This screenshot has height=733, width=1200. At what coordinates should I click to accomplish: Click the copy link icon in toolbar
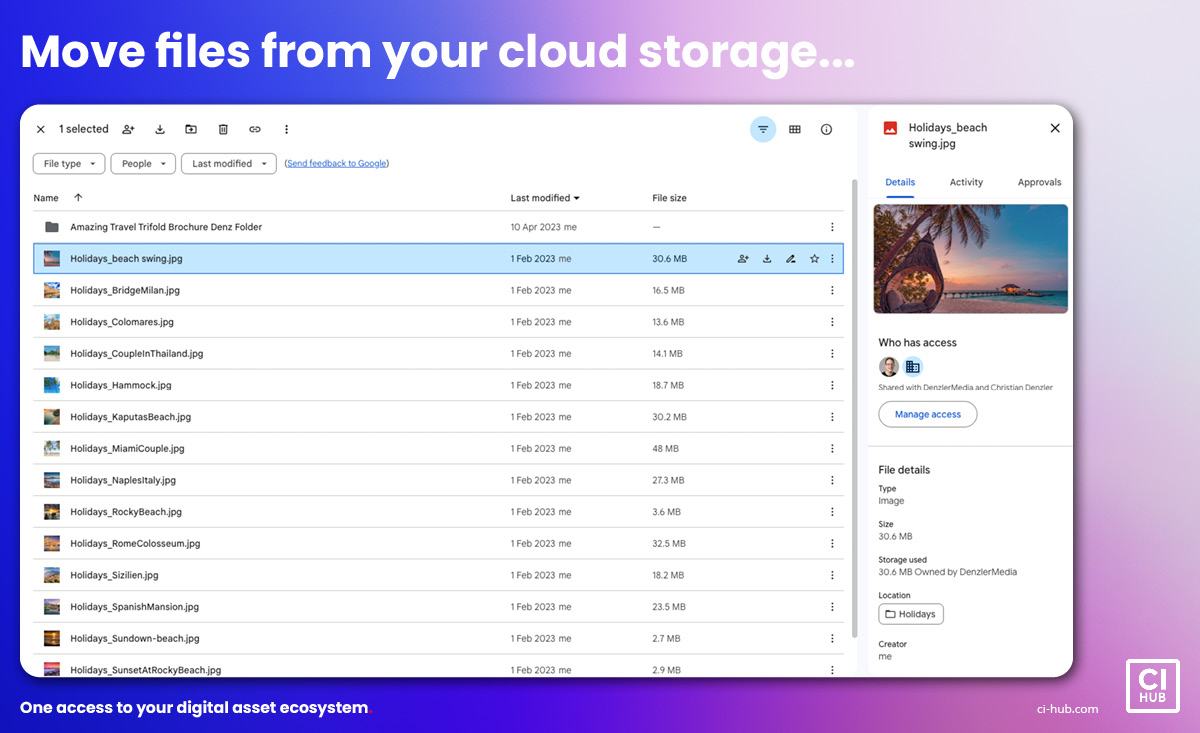(x=255, y=129)
